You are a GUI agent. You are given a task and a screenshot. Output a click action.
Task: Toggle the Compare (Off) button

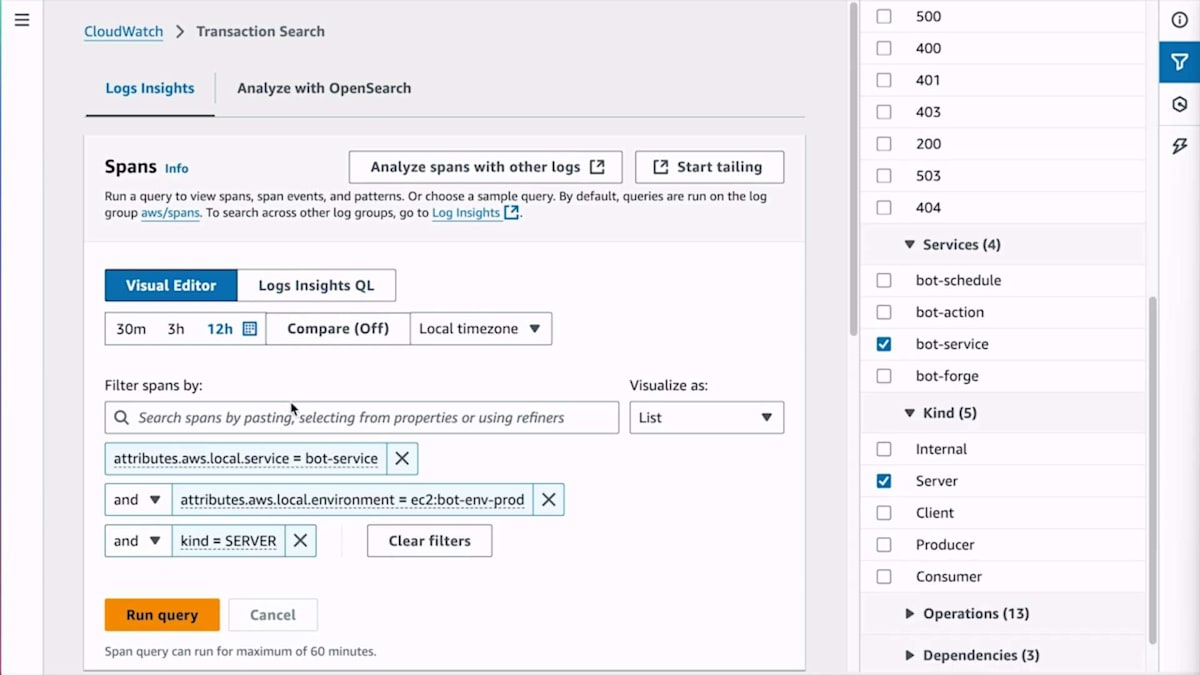point(338,329)
